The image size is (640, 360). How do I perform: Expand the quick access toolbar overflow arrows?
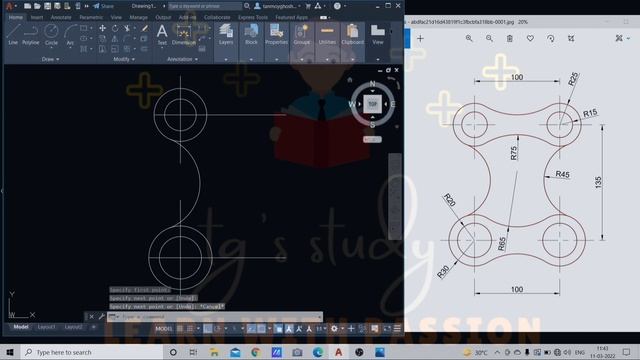tap(87, 6)
